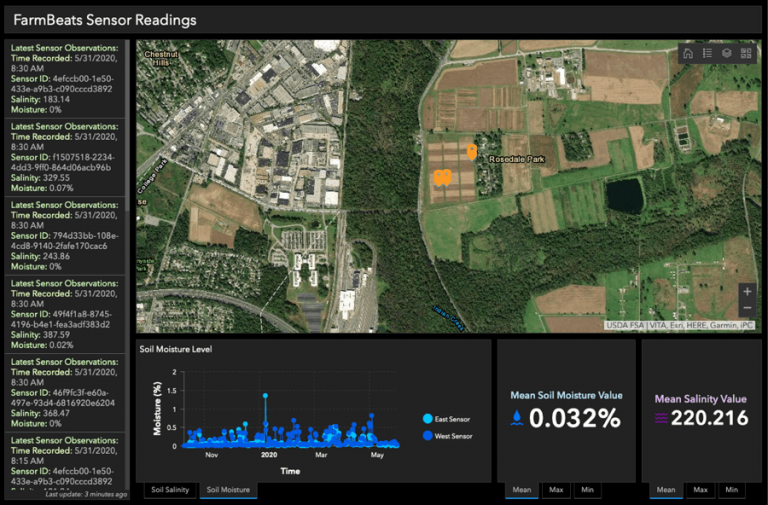
Task: Click the map Home extent icon
Action: pos(688,53)
